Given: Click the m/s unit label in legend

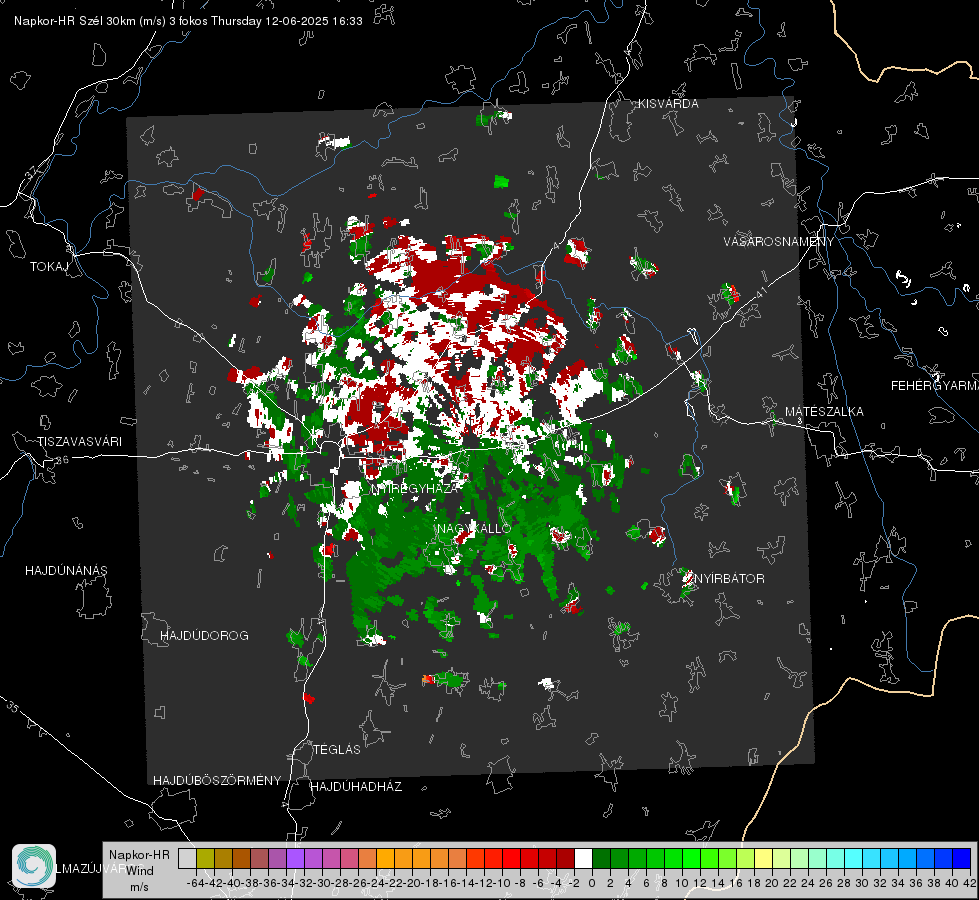Looking at the screenshot, I should pyautogui.click(x=139, y=887).
